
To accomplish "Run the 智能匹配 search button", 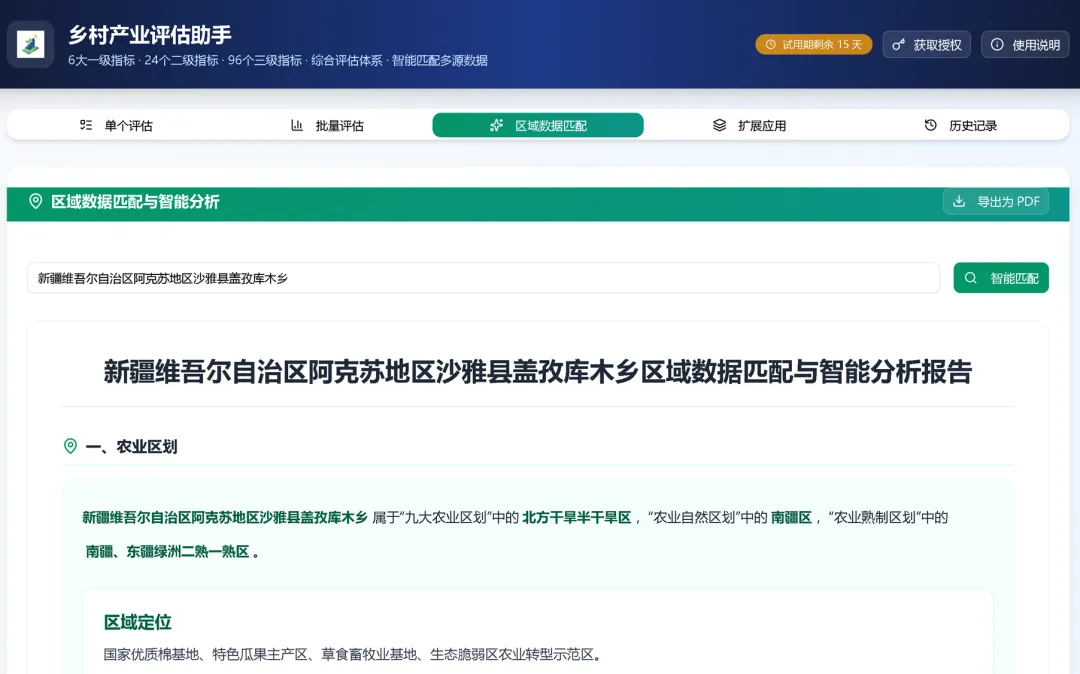I will click(x=1001, y=278).
